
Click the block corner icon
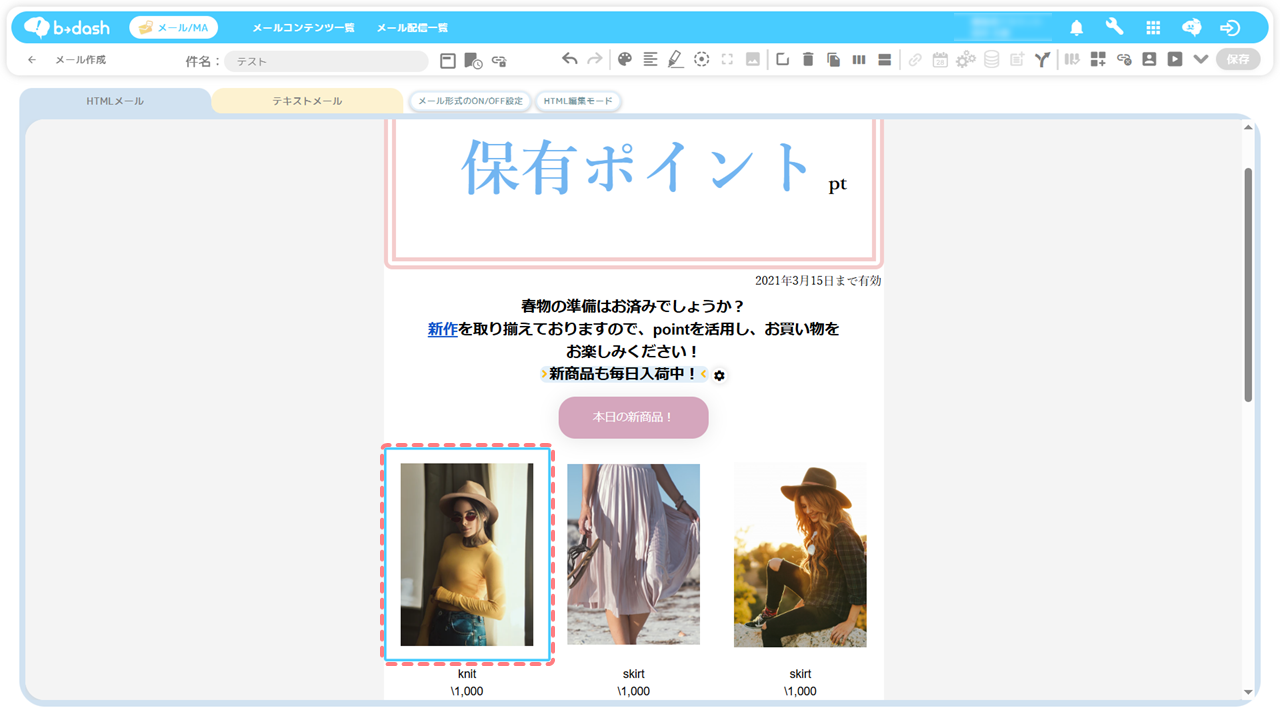(782, 59)
